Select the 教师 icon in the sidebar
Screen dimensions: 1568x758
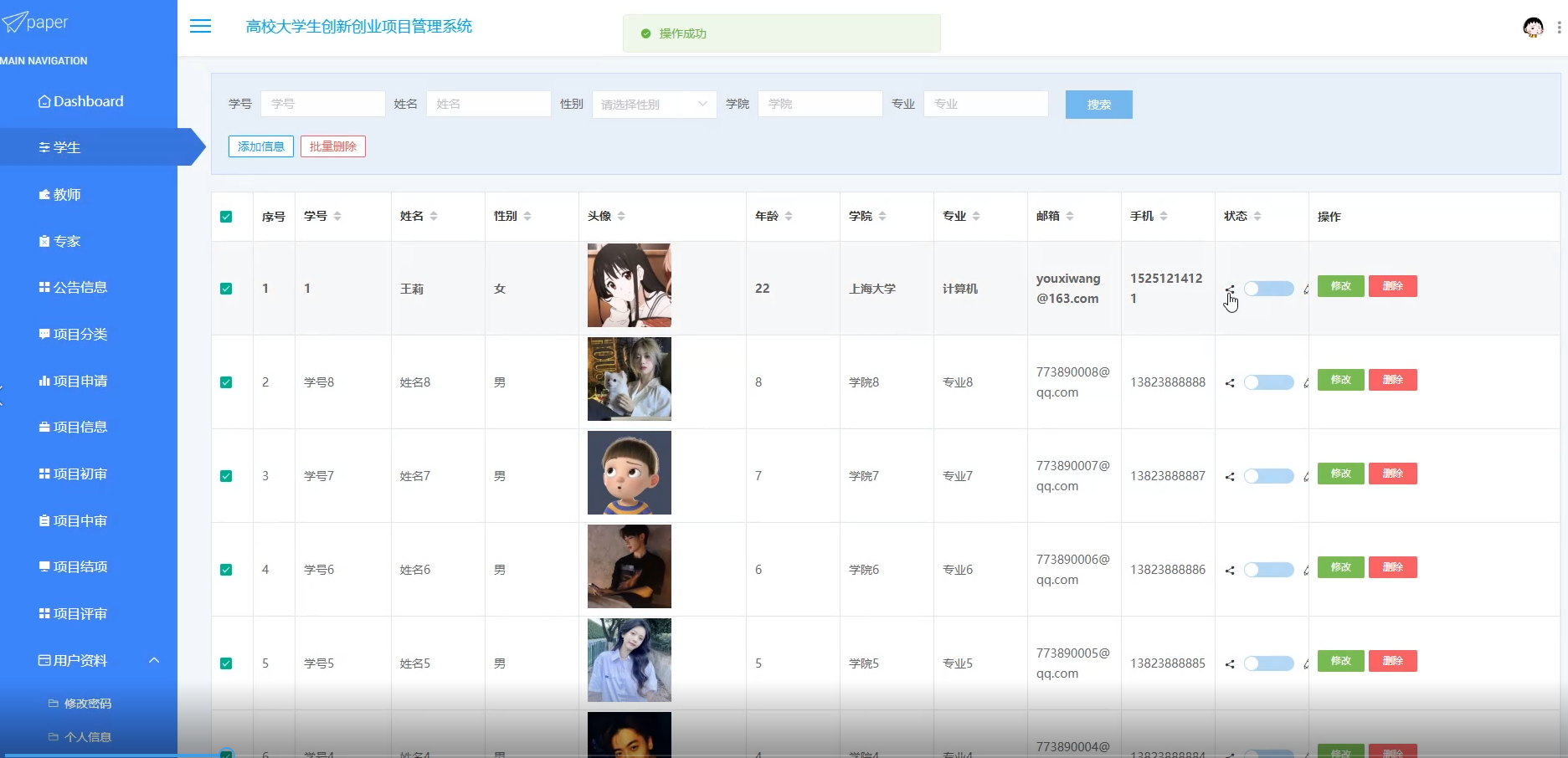[x=44, y=194]
